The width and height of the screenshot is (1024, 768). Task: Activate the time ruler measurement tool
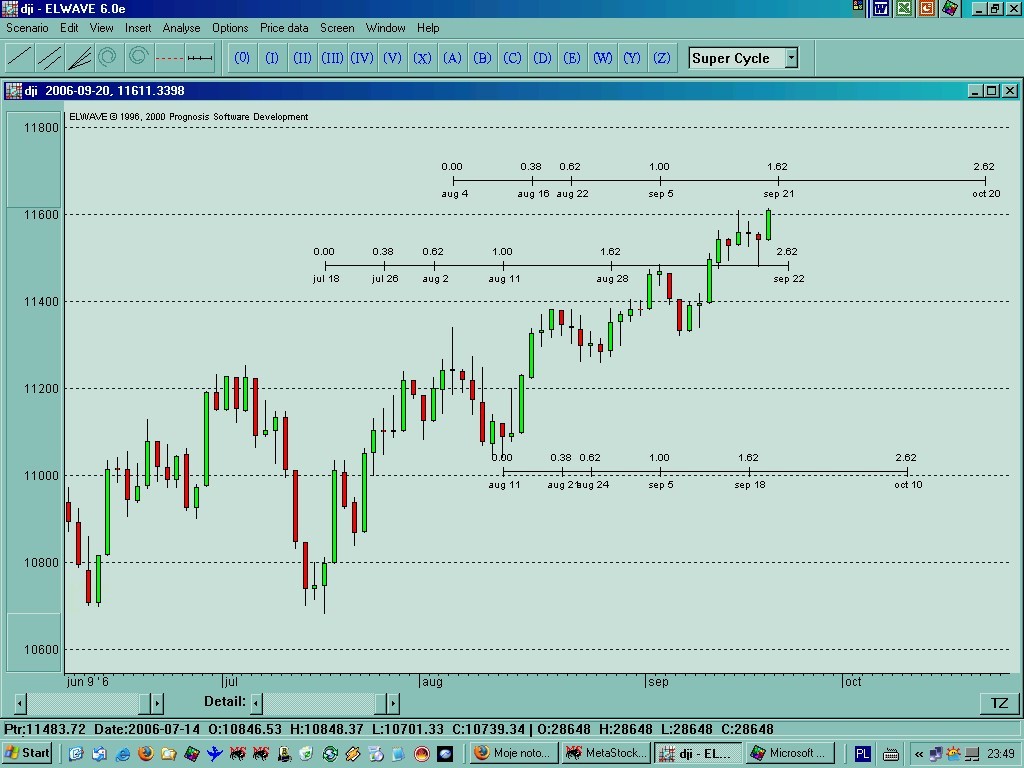pyautogui.click(x=200, y=58)
